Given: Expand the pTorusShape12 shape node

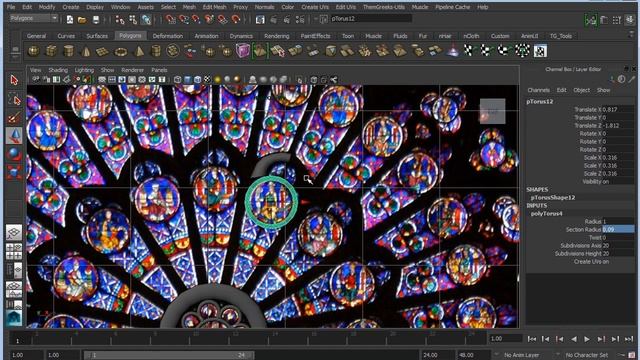Looking at the screenshot, I should coord(553,197).
